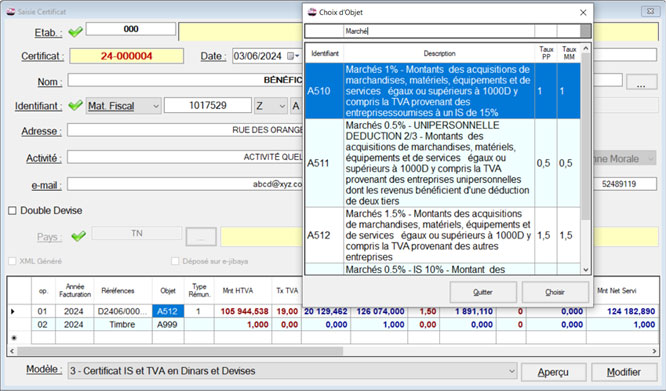Open the Personne Morale dropdown
This screenshot has width=666, height=391.
tap(650, 159)
